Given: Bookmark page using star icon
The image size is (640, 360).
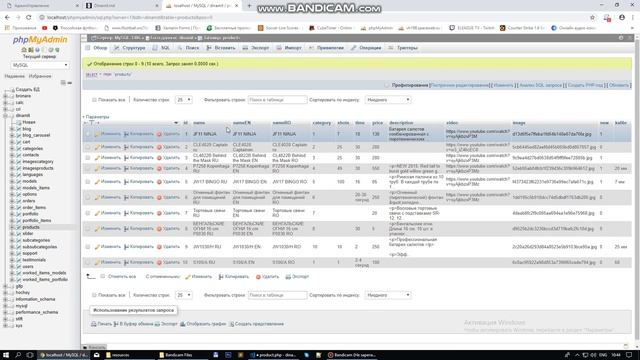Looking at the screenshot, I should click(x=592, y=18).
